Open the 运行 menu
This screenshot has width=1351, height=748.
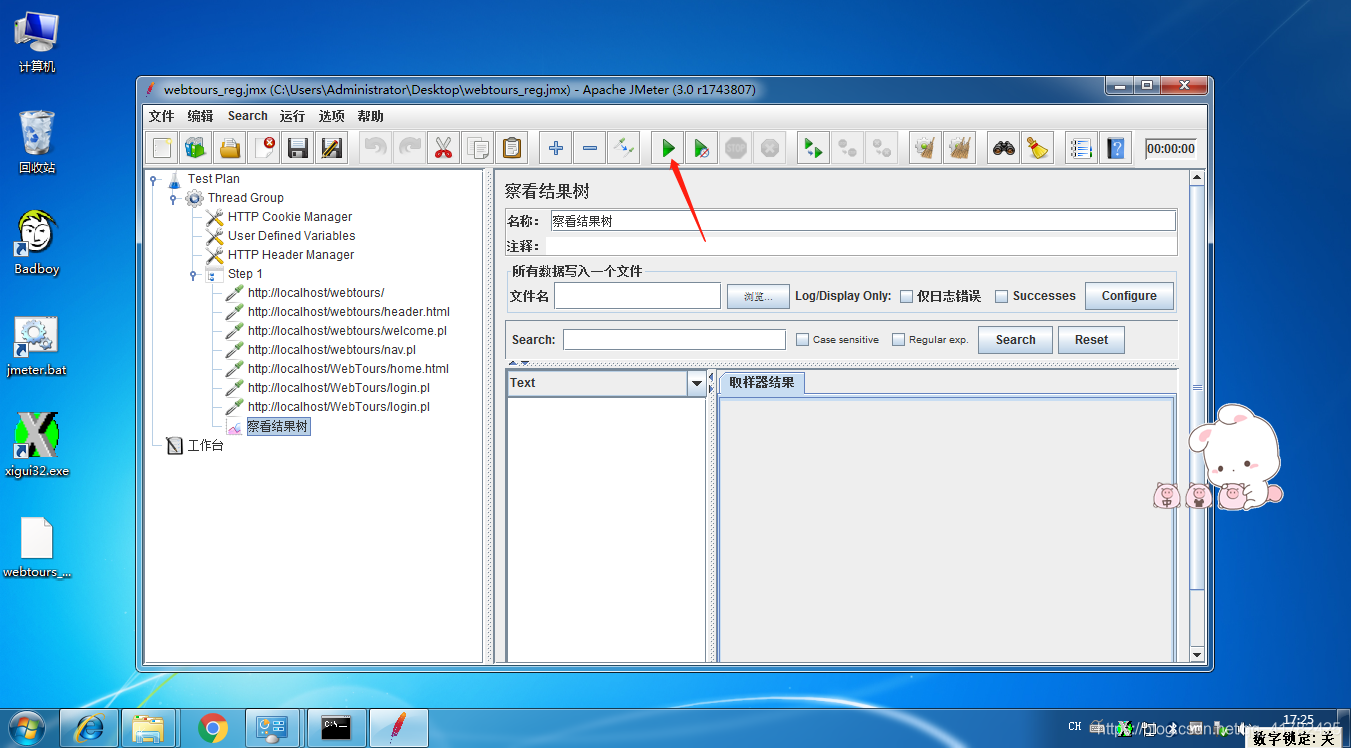tap(292, 116)
